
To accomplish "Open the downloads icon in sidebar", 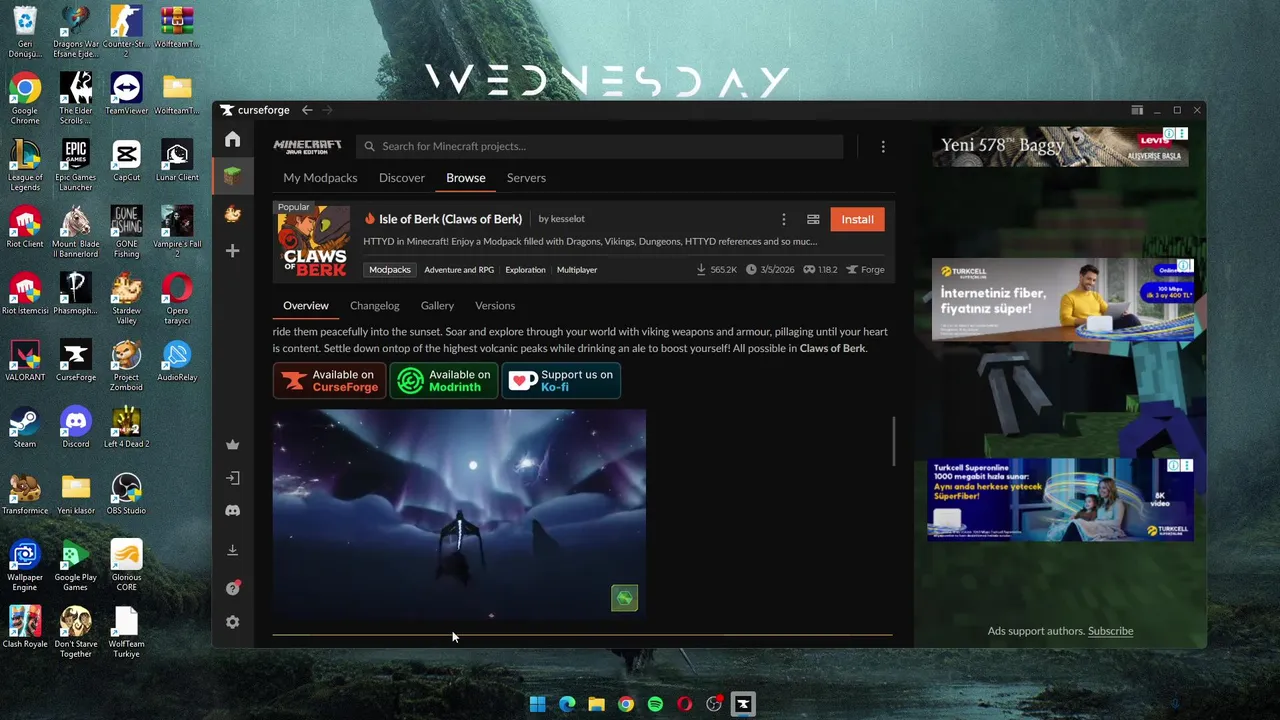I will point(232,550).
